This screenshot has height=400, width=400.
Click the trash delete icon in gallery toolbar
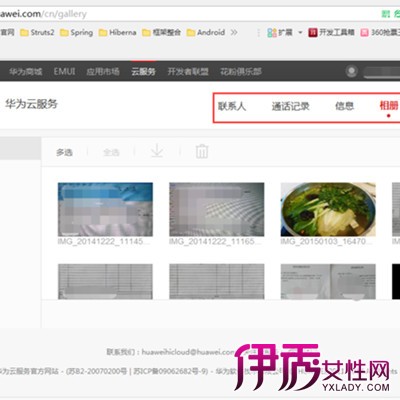[x=202, y=151]
